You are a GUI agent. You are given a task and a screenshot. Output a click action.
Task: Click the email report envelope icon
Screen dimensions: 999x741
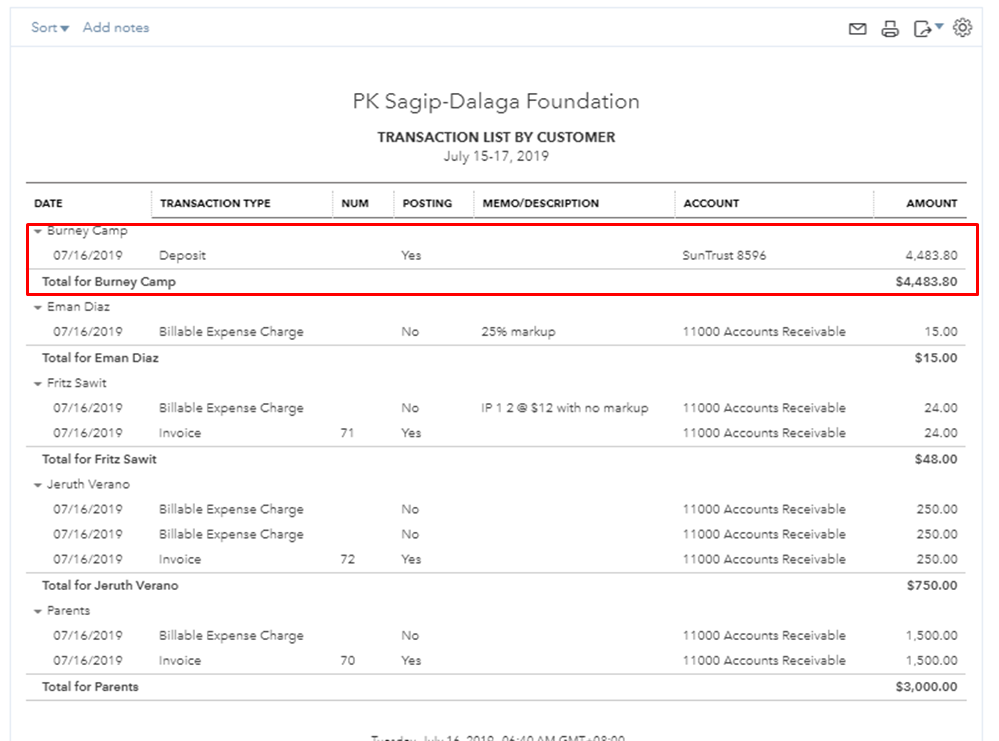pyautogui.click(x=857, y=29)
